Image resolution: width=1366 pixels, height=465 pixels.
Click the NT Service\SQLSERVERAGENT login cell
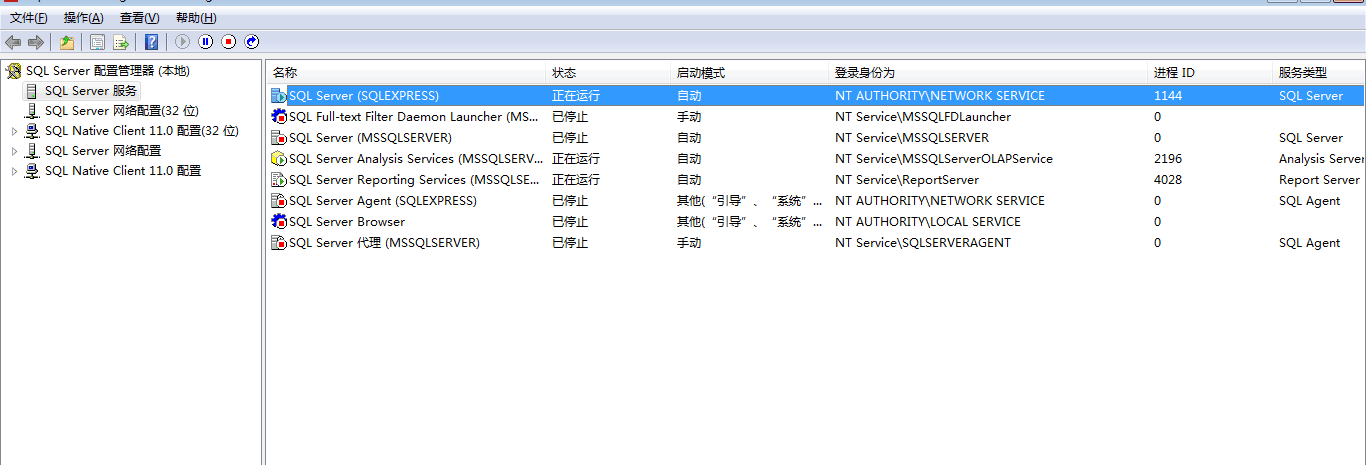pyautogui.click(x=923, y=243)
